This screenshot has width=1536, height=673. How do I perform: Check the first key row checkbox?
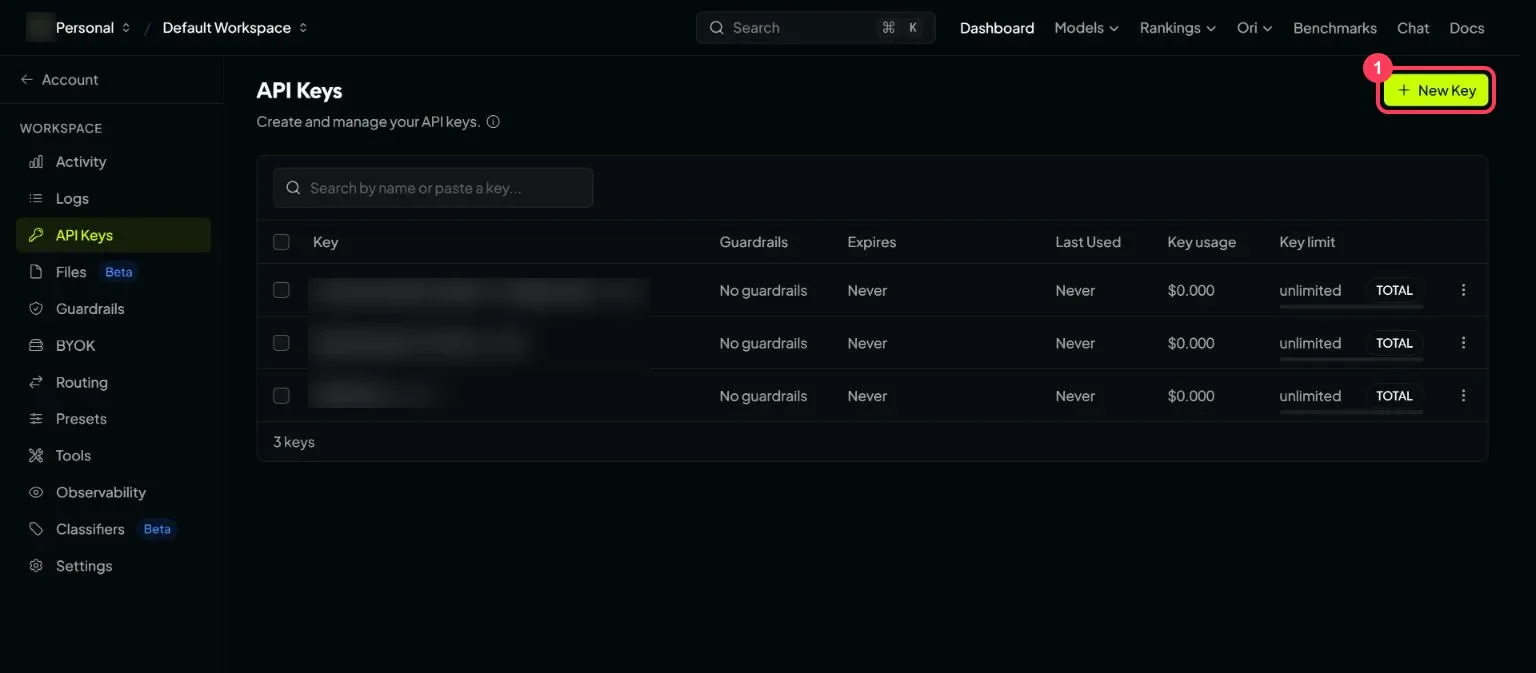[x=281, y=290]
